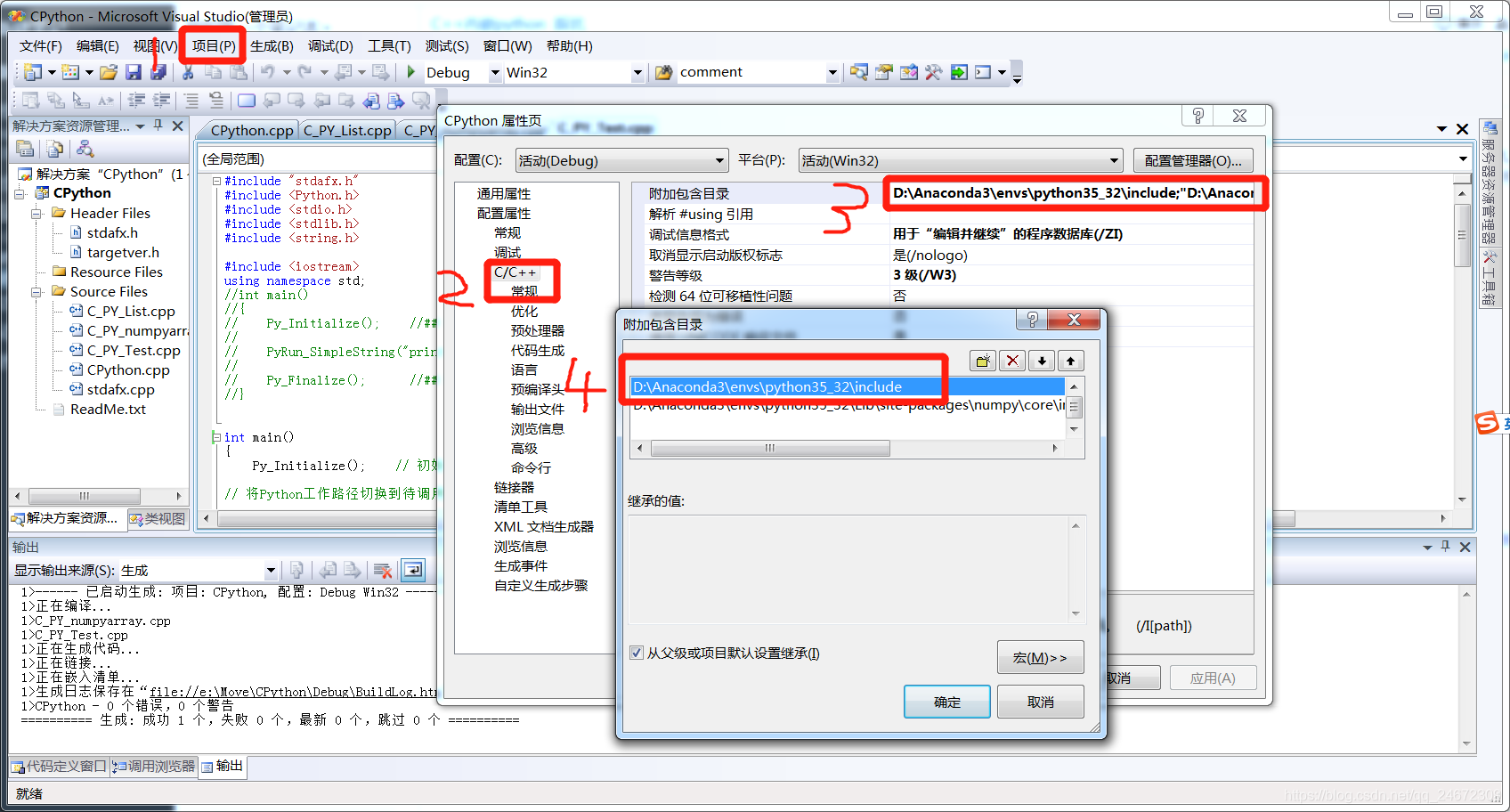Image resolution: width=1510 pixels, height=812 pixels.
Task: Open the comment search combo dropdown
Action: [x=832, y=73]
